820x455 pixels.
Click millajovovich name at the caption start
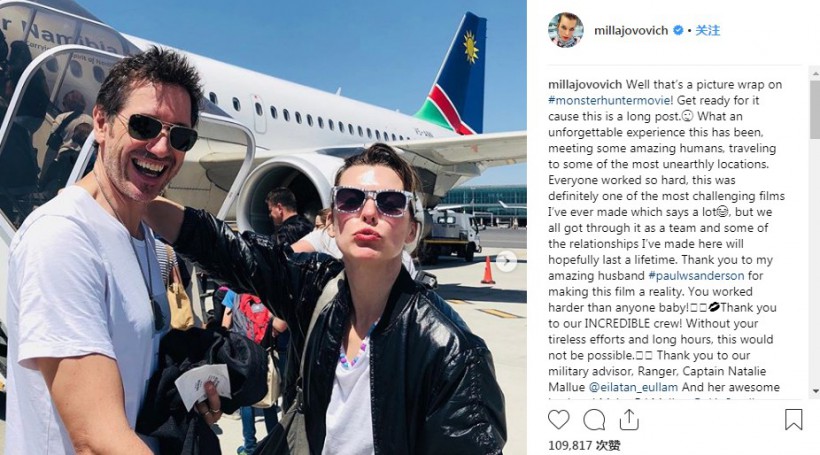pyautogui.click(x=585, y=85)
